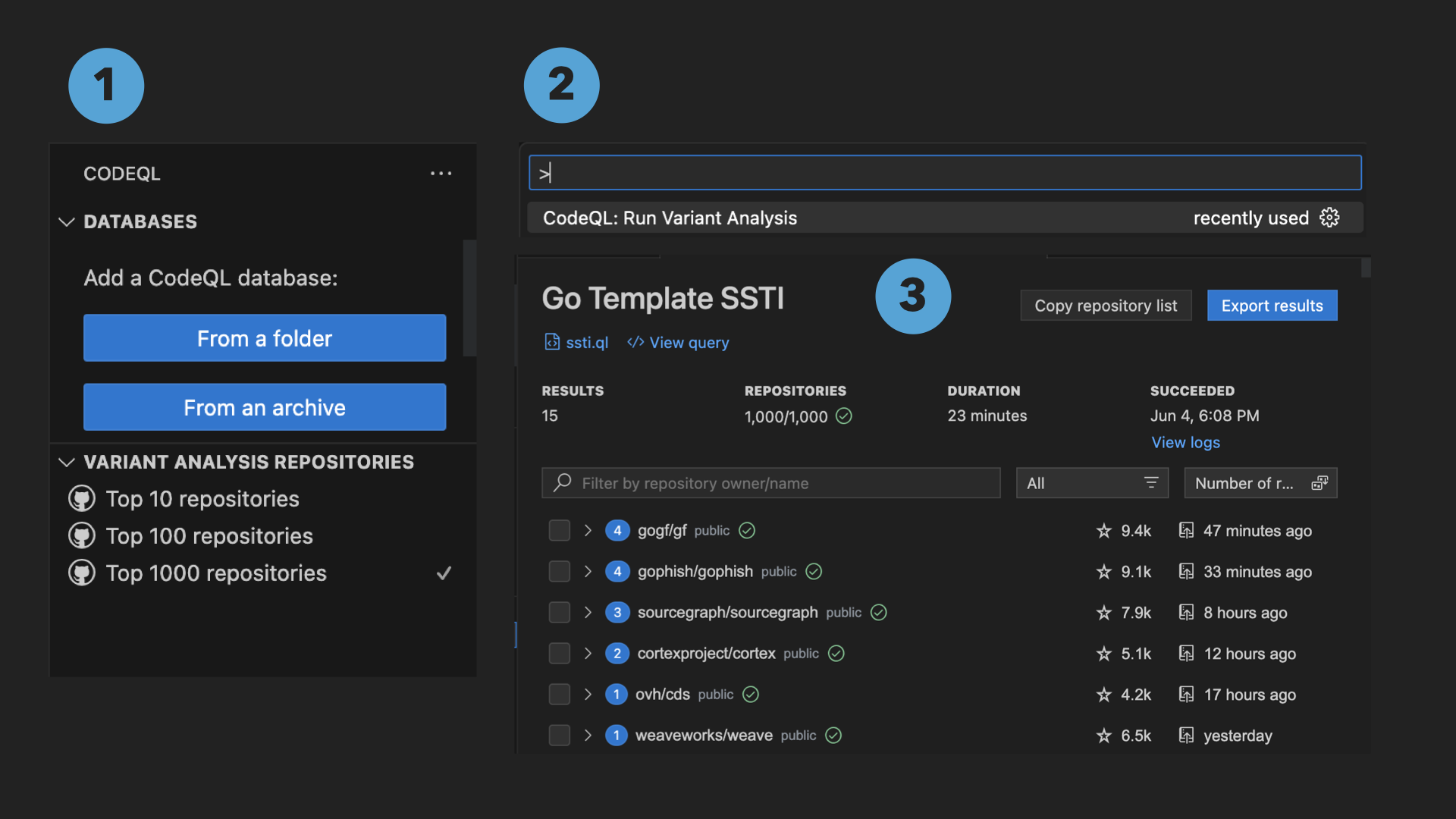Click the sourcegraph/sourcegraph repository name
Viewport: 1456px width, 819px height.
click(727, 612)
